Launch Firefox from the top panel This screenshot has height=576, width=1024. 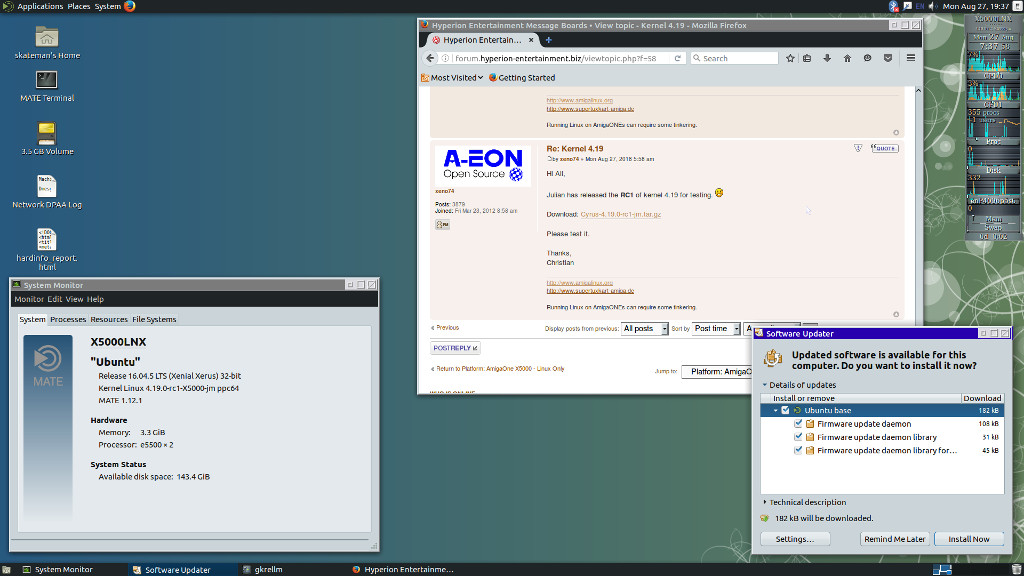click(129, 6)
